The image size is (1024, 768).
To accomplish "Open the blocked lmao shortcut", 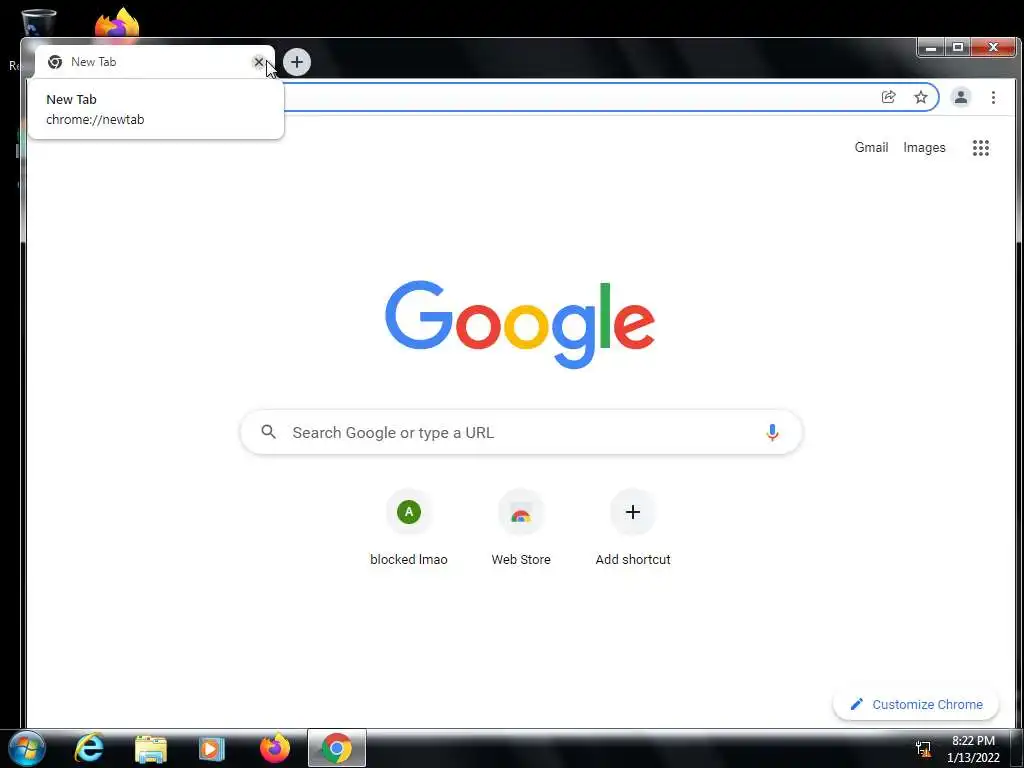I will pyautogui.click(x=409, y=528).
